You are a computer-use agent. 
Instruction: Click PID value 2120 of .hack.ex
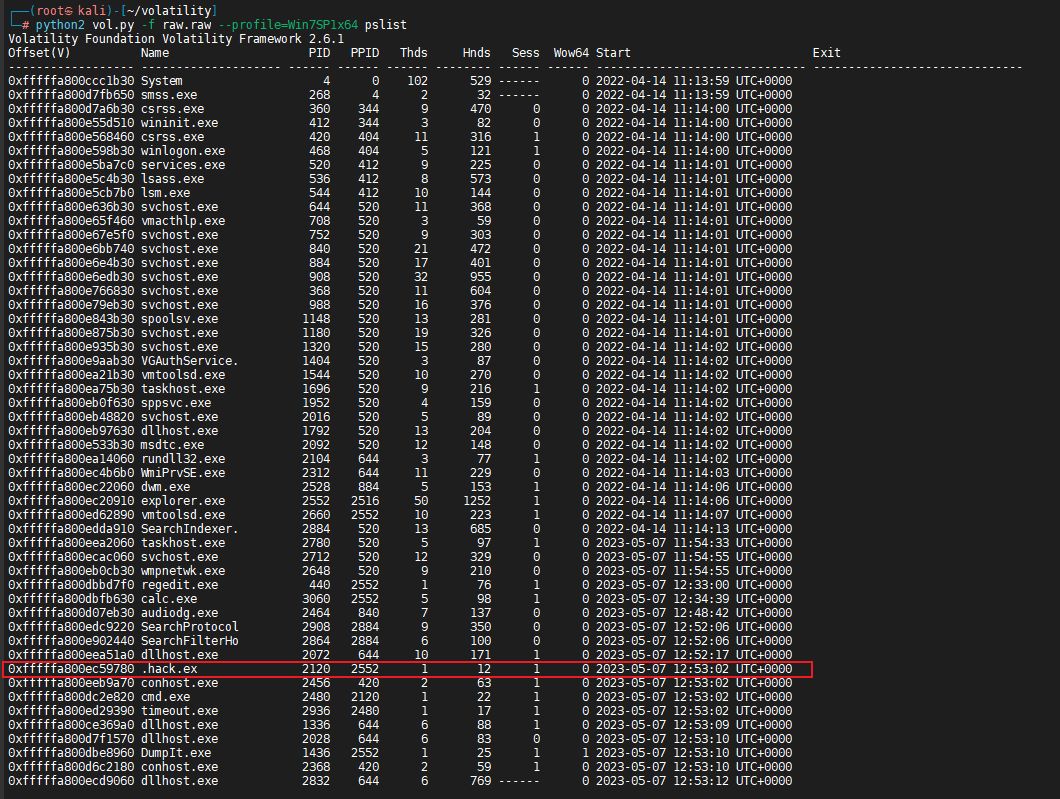pos(316,669)
